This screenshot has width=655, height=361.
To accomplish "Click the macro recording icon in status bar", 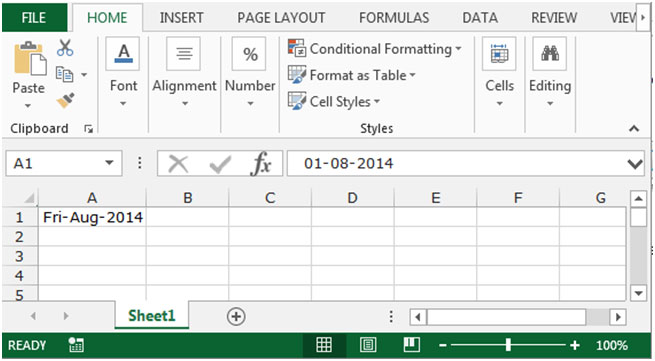I will click(x=76, y=345).
